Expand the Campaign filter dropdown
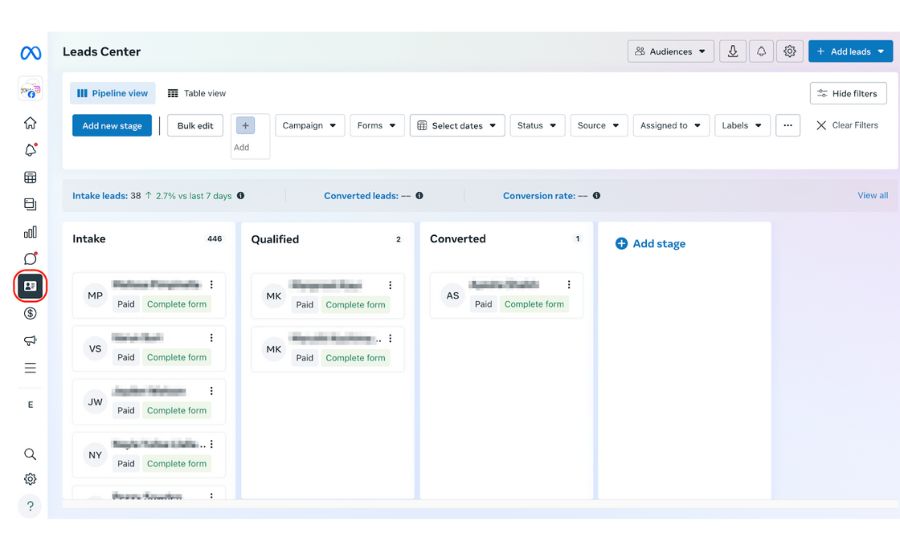The width and height of the screenshot is (900, 551). click(x=310, y=125)
